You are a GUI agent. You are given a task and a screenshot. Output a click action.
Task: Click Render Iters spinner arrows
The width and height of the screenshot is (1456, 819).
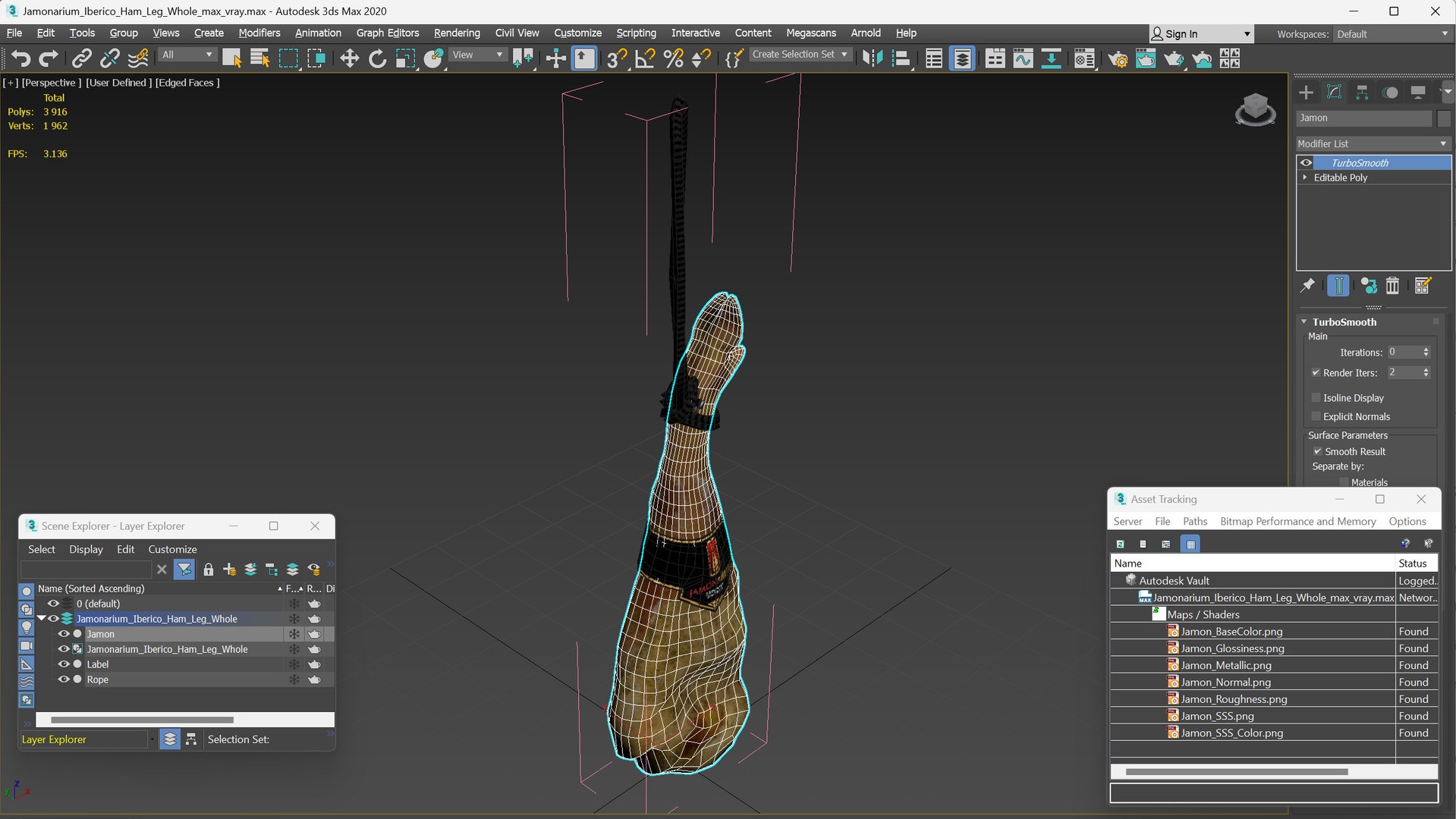pos(1426,372)
